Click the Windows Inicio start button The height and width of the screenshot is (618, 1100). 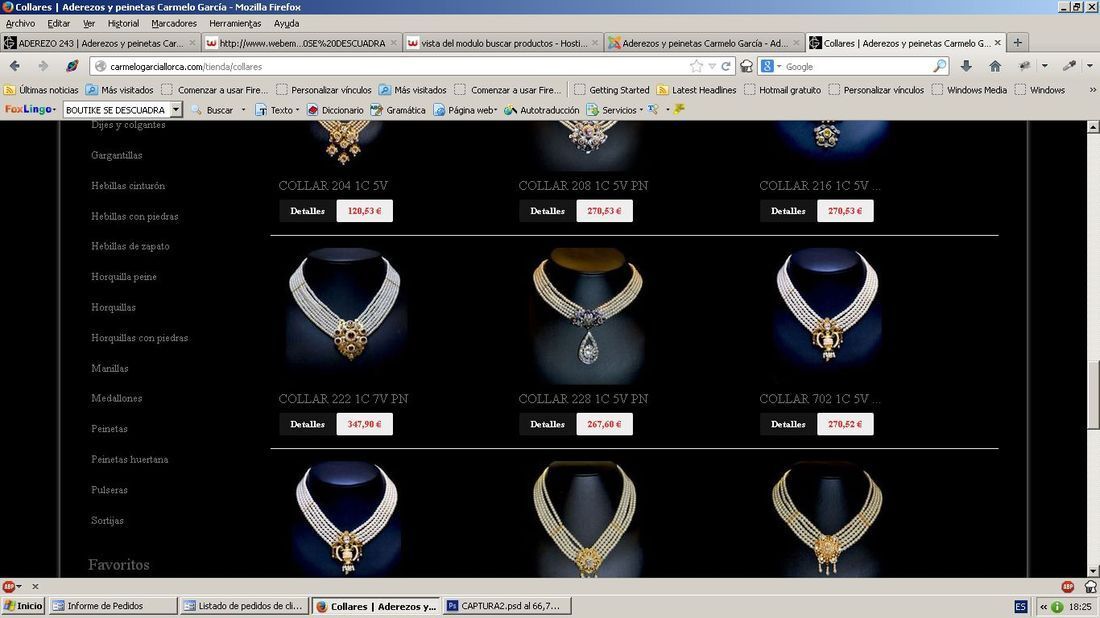pyautogui.click(x=23, y=606)
